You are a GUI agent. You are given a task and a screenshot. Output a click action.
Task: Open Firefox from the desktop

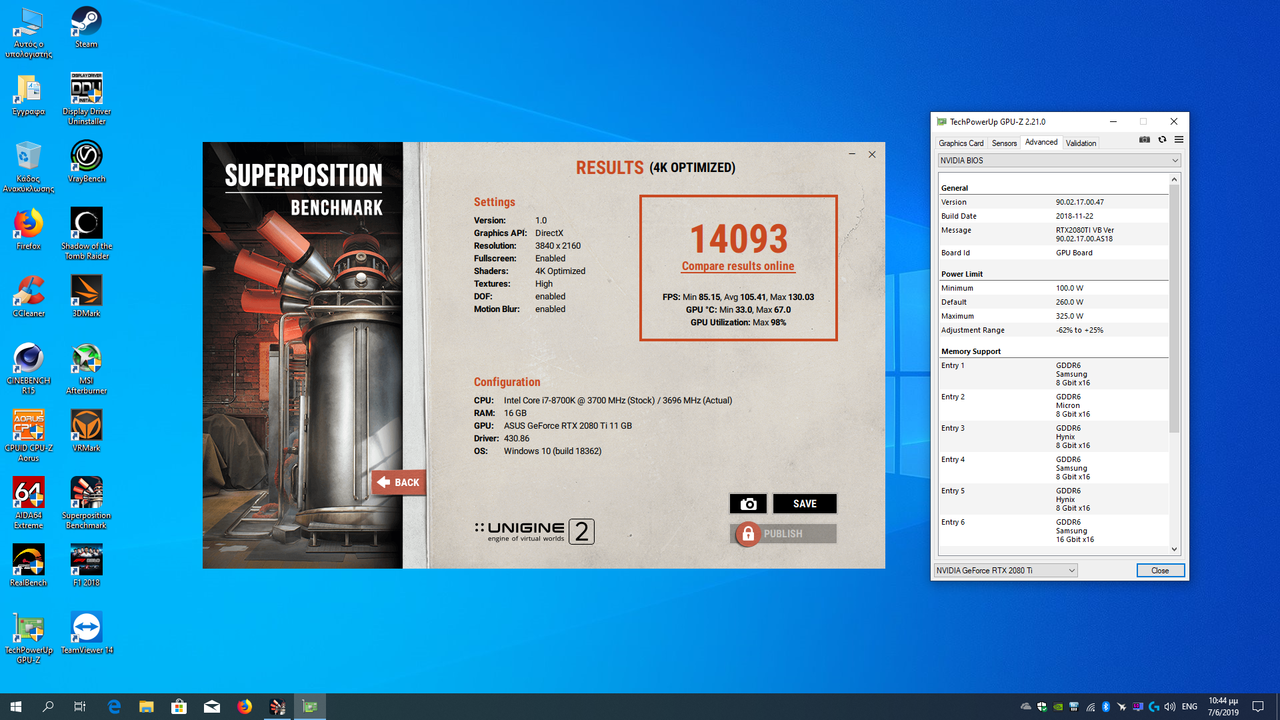pyautogui.click(x=28, y=229)
